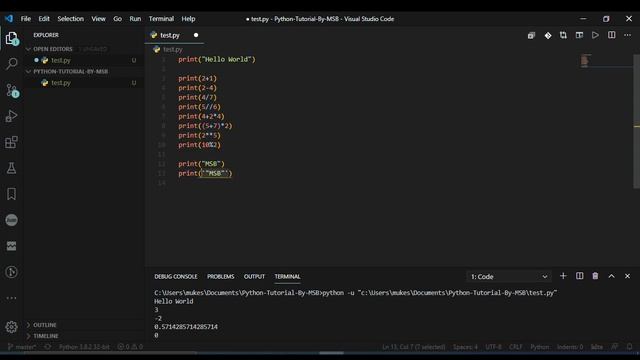Open the File menu
The image size is (640, 360).
[x=26, y=19]
